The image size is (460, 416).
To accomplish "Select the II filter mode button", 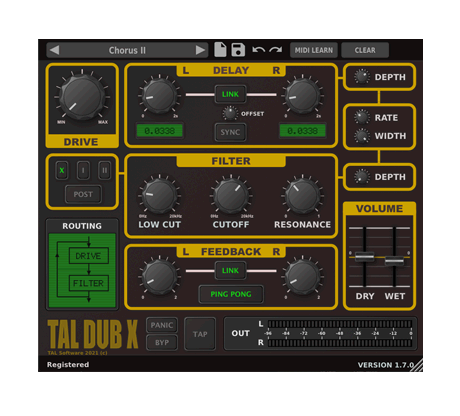I will click(105, 171).
